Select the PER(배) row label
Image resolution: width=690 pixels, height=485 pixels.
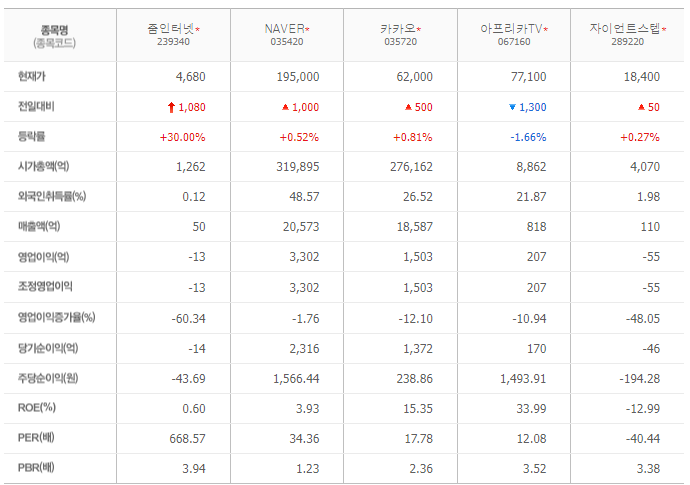36,438
